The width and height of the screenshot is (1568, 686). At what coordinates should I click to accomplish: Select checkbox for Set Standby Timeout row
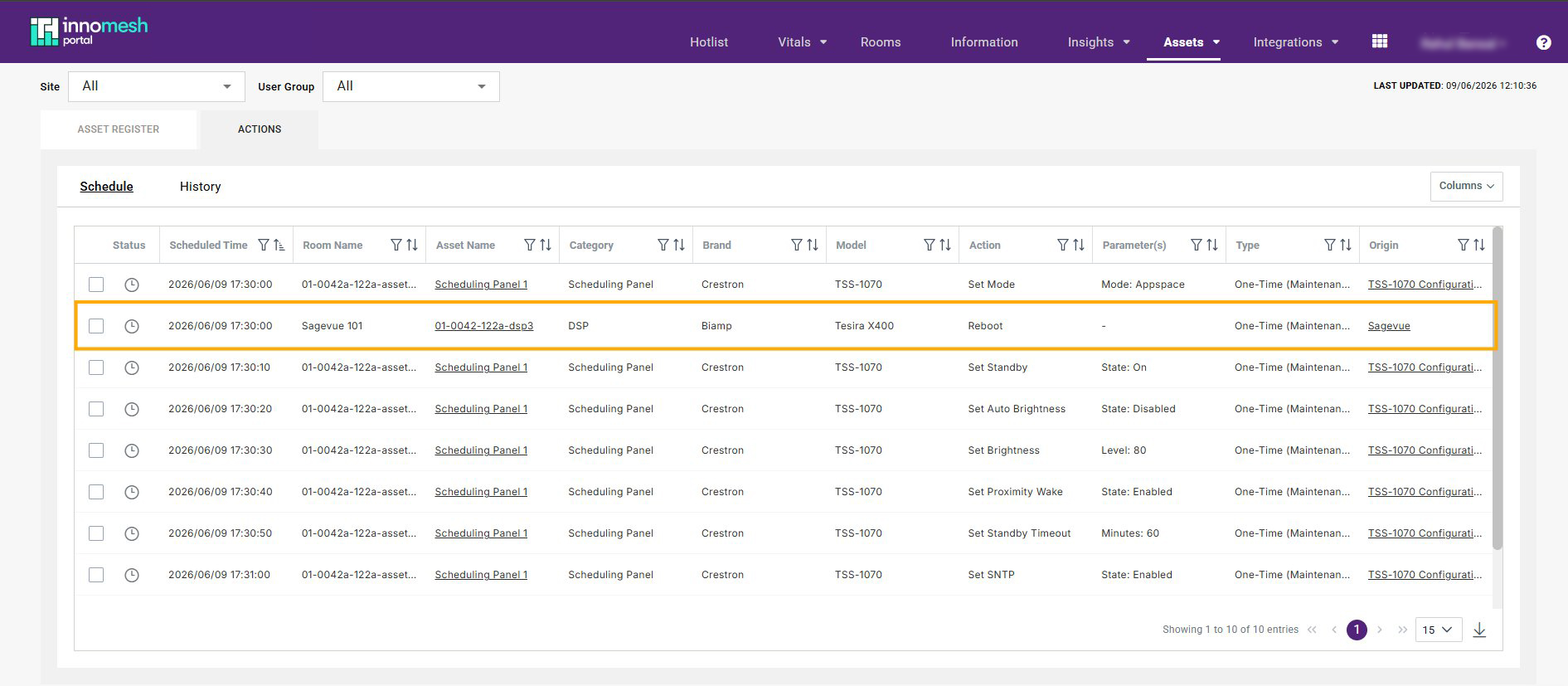pos(96,533)
